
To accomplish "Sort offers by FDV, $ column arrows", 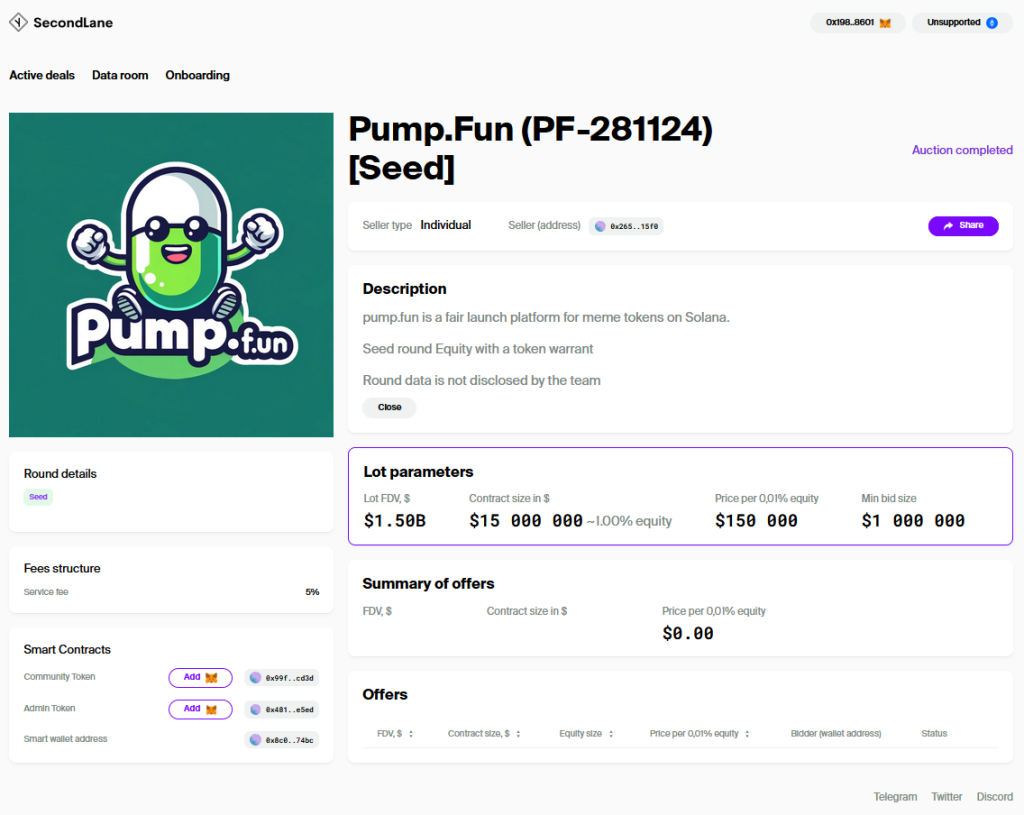I will pyautogui.click(x=411, y=734).
